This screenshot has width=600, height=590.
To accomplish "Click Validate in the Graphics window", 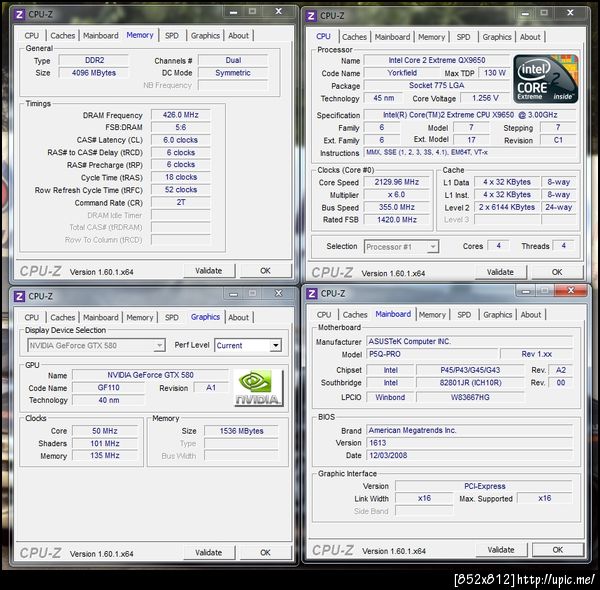I will click(x=209, y=553).
